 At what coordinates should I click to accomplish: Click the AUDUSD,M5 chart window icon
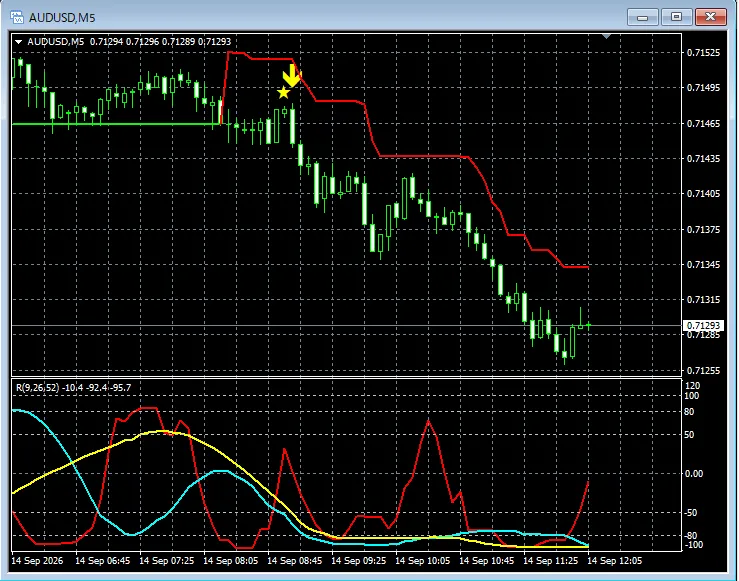17,17
